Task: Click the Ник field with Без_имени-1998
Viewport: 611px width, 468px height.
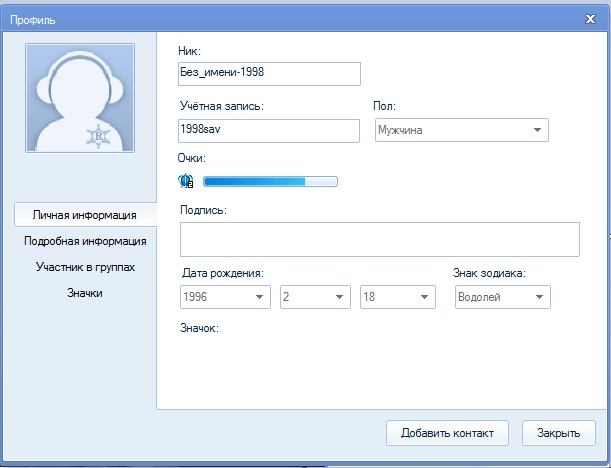Action: pos(267,74)
